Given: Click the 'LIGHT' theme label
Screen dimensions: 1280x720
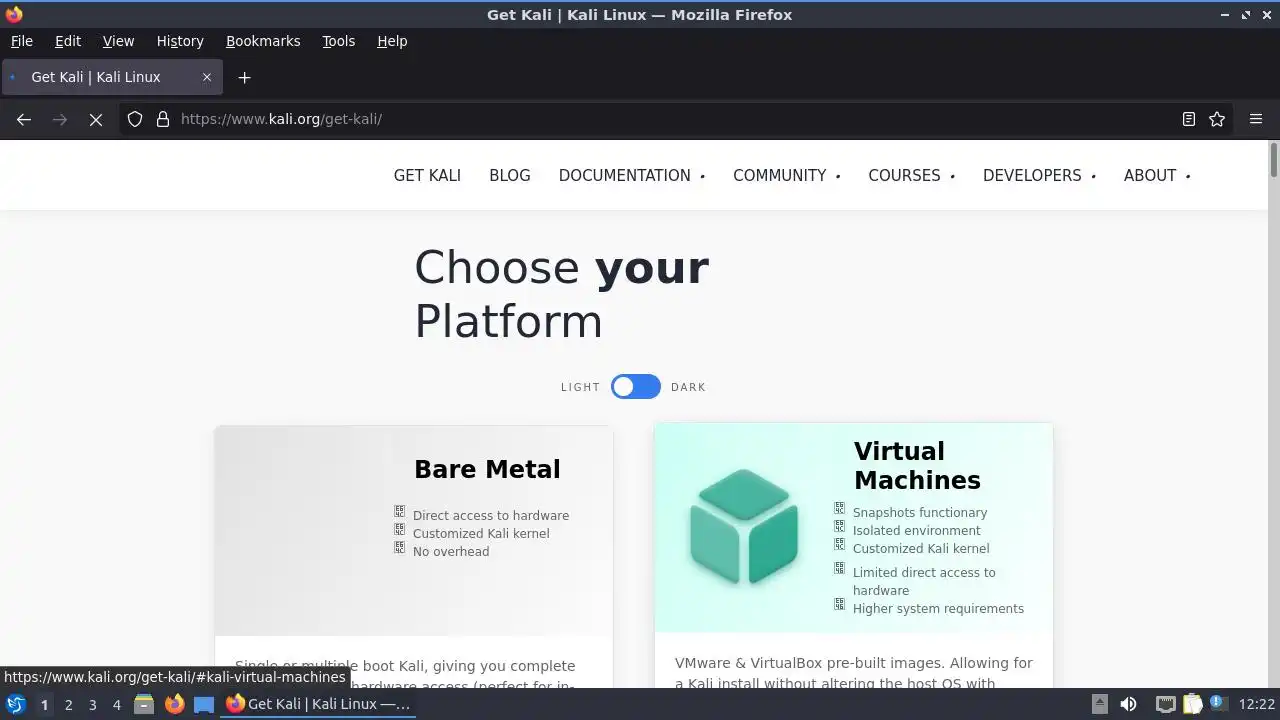Looking at the screenshot, I should coord(580,387).
